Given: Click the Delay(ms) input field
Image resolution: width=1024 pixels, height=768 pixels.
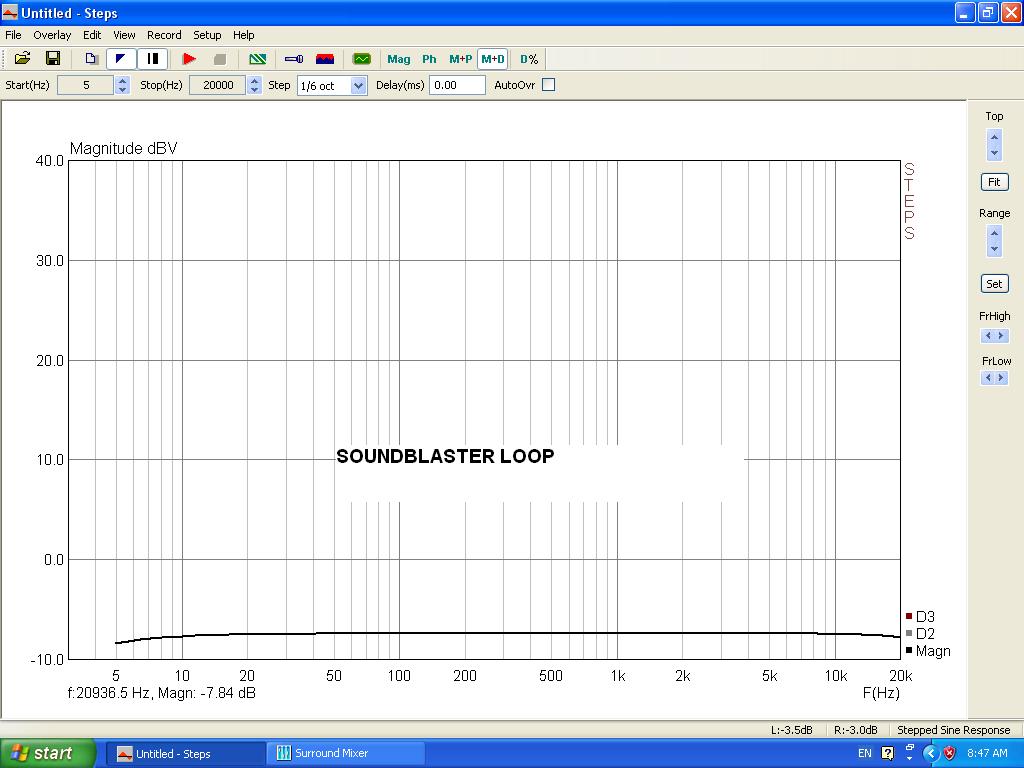Looking at the screenshot, I should pyautogui.click(x=457, y=85).
